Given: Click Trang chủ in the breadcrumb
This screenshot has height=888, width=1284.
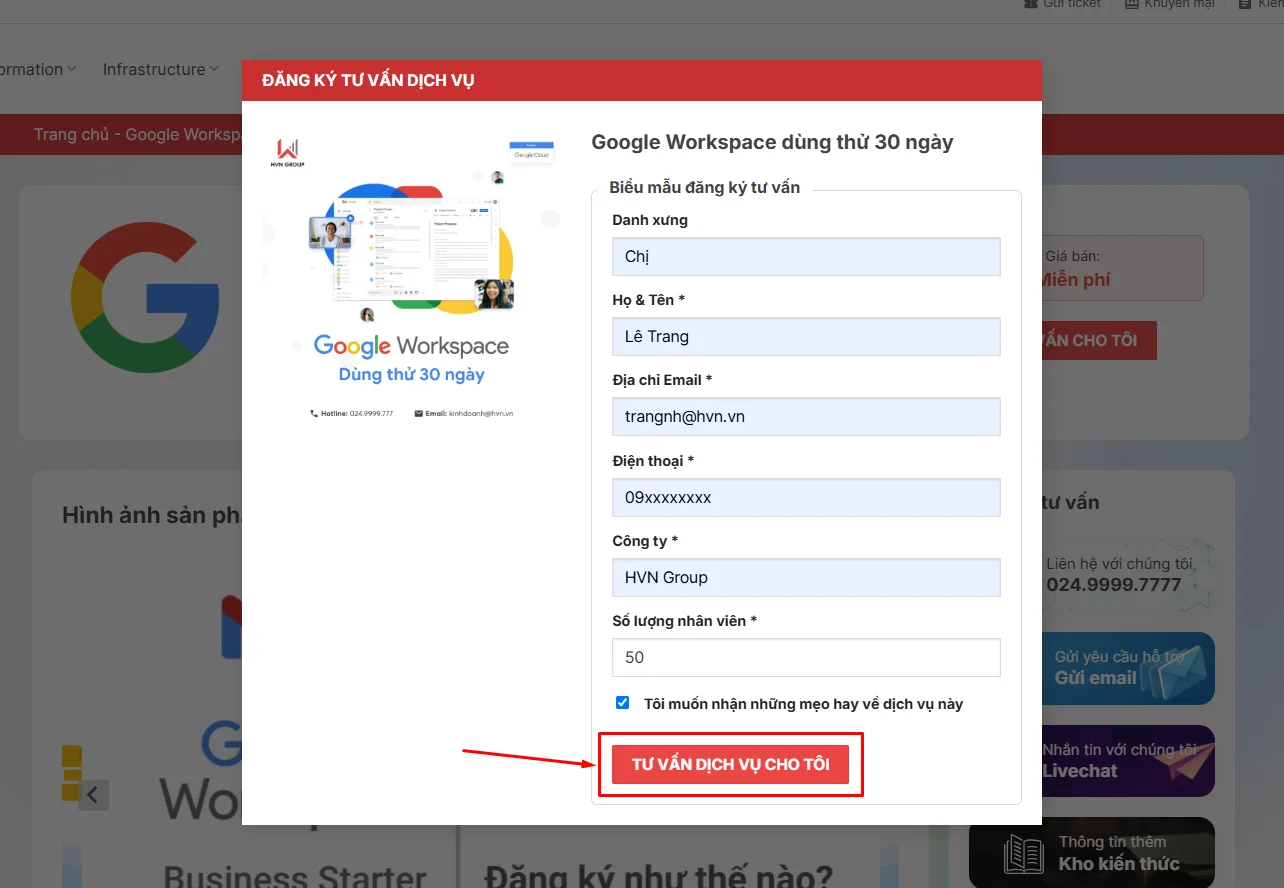Looking at the screenshot, I should tap(70, 135).
